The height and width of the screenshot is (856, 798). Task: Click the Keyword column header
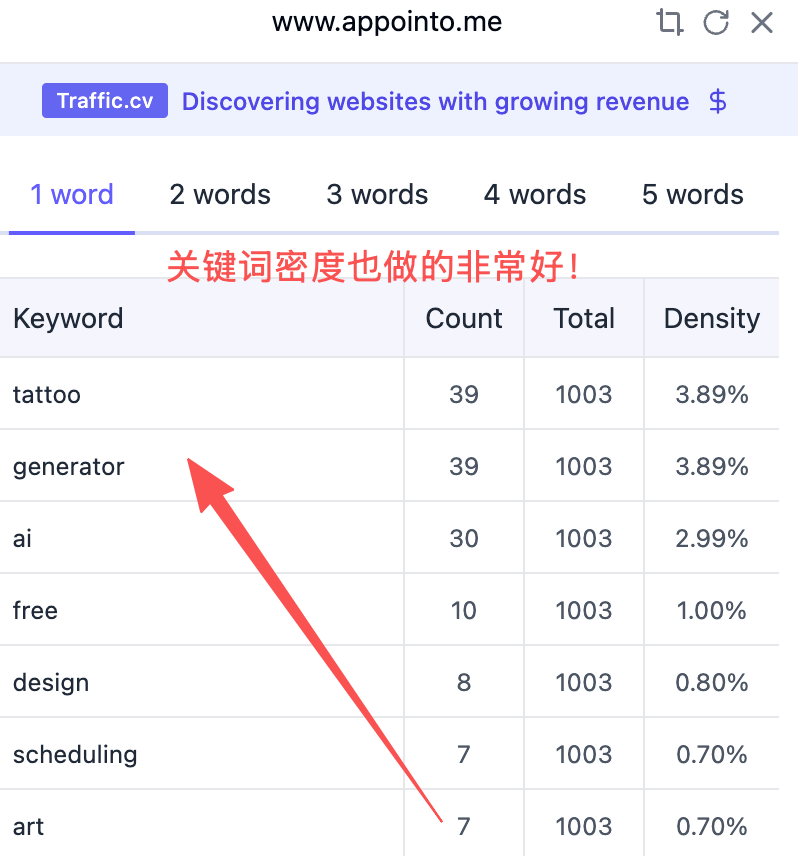coord(68,318)
